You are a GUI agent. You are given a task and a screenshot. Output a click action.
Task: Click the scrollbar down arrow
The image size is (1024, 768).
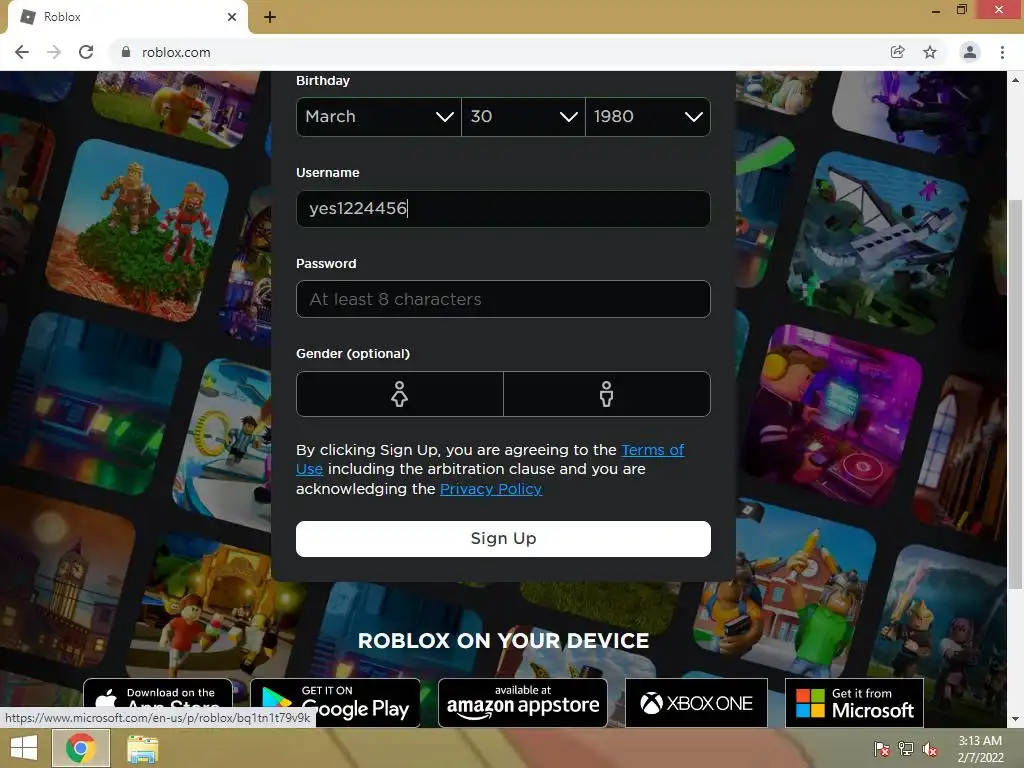(1015, 720)
